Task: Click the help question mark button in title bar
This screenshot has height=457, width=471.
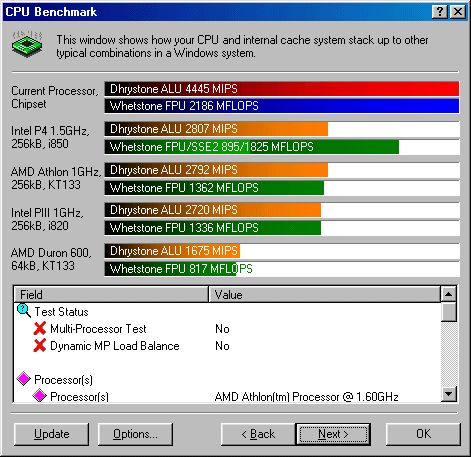Action: coord(440,12)
